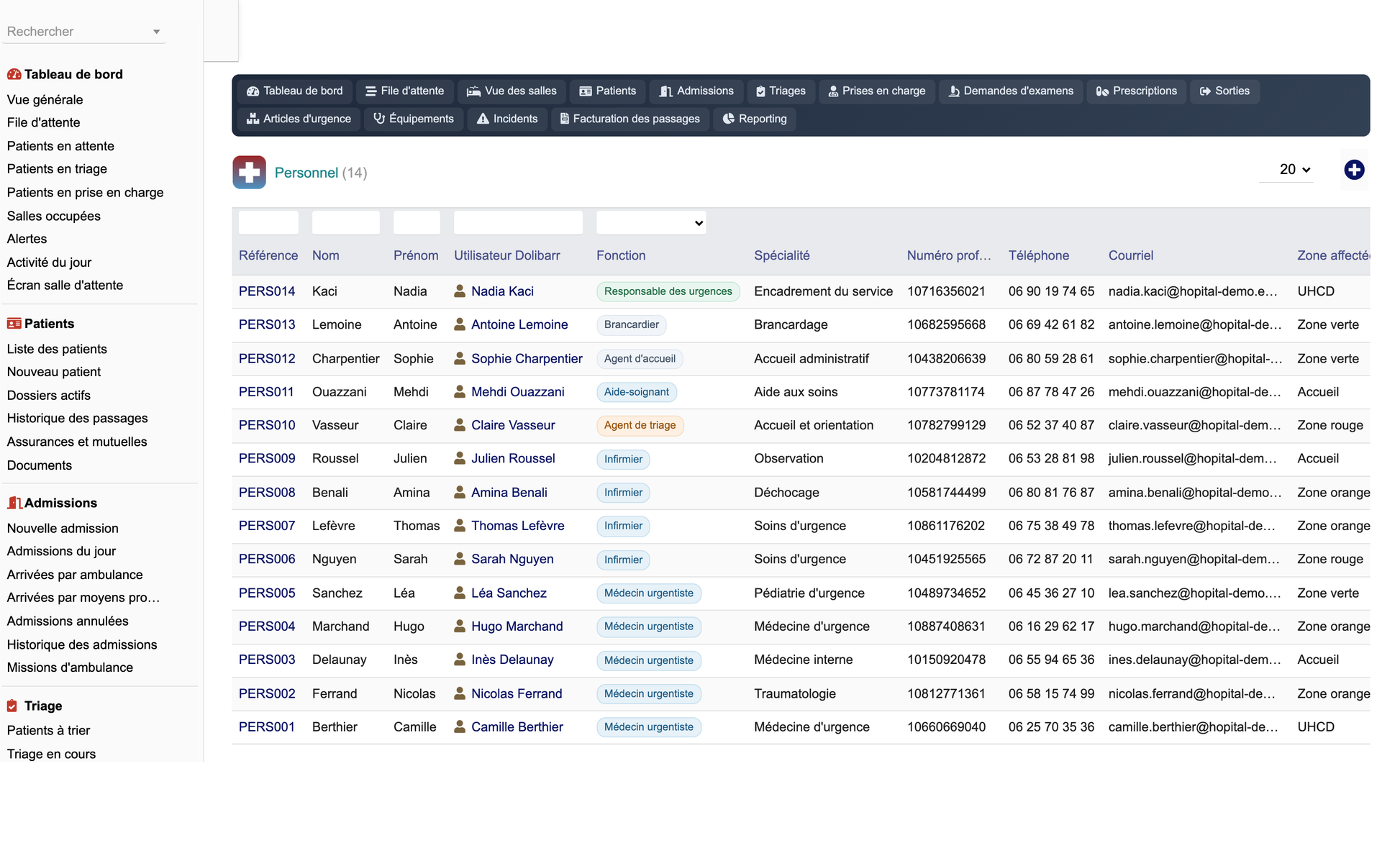Image resolution: width=1400 pixels, height=866 pixels.
Task: Click the Admissions door icon in sidebar
Action: tap(14, 503)
